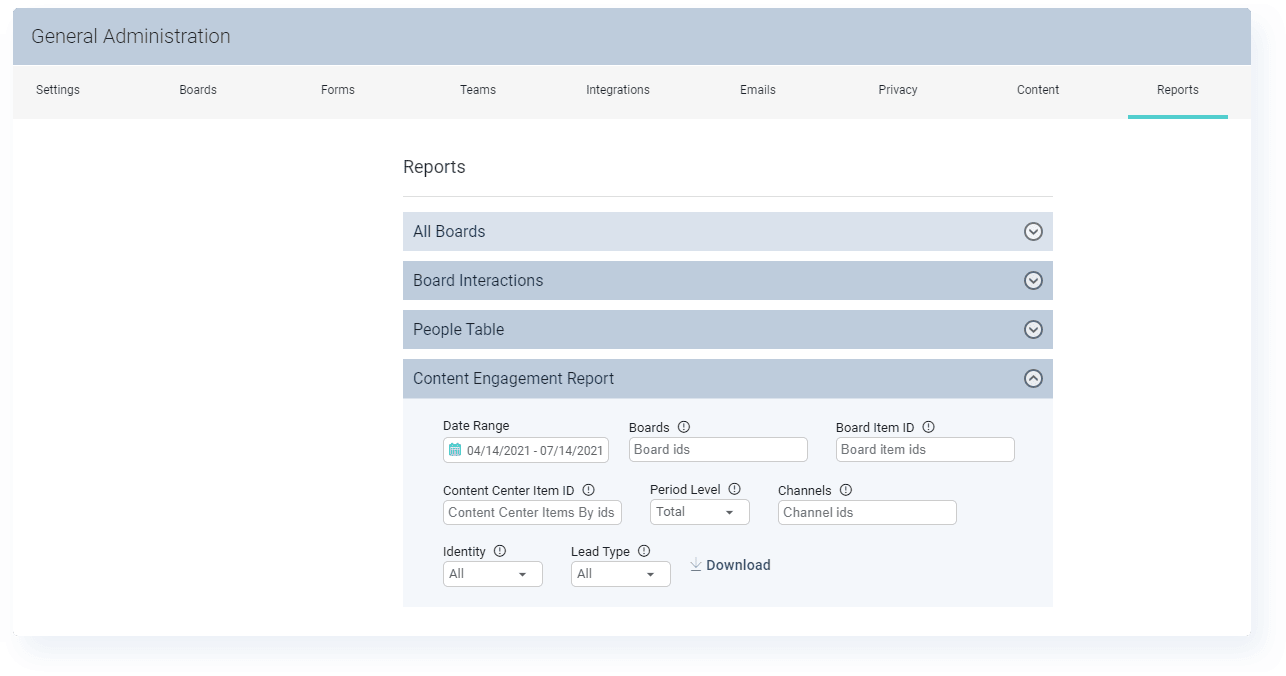Click info icon next to Content Center Item ID
Screen dimensions: 1286x676
(x=588, y=490)
